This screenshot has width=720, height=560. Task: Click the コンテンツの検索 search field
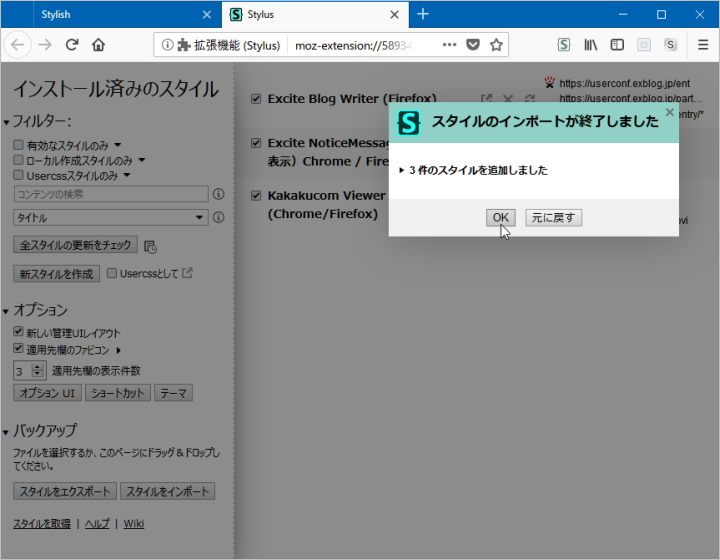coord(111,194)
